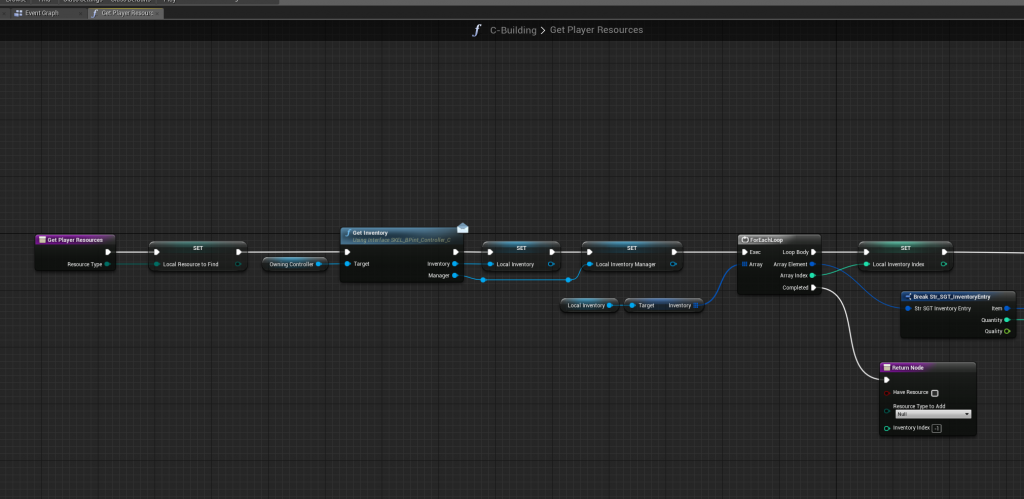
Task: Click the Inventory output pin on Get Inventory
Action: coord(455,264)
